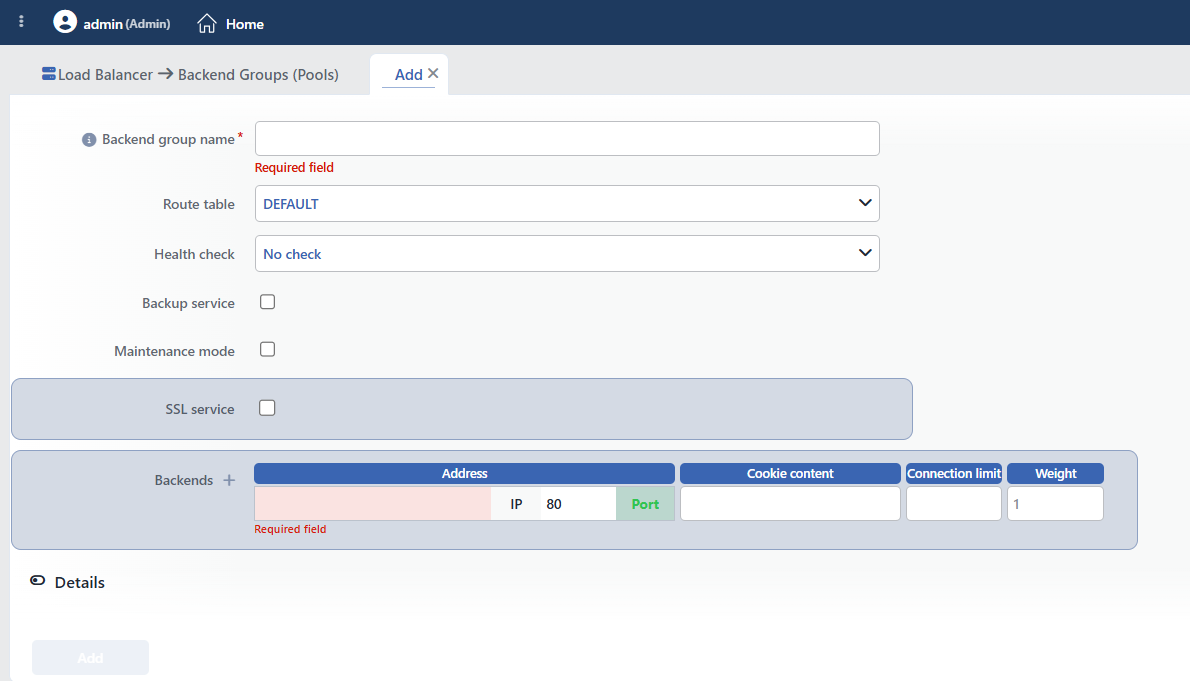Enable the Backup service checkbox
This screenshot has width=1190, height=681.
[267, 301]
